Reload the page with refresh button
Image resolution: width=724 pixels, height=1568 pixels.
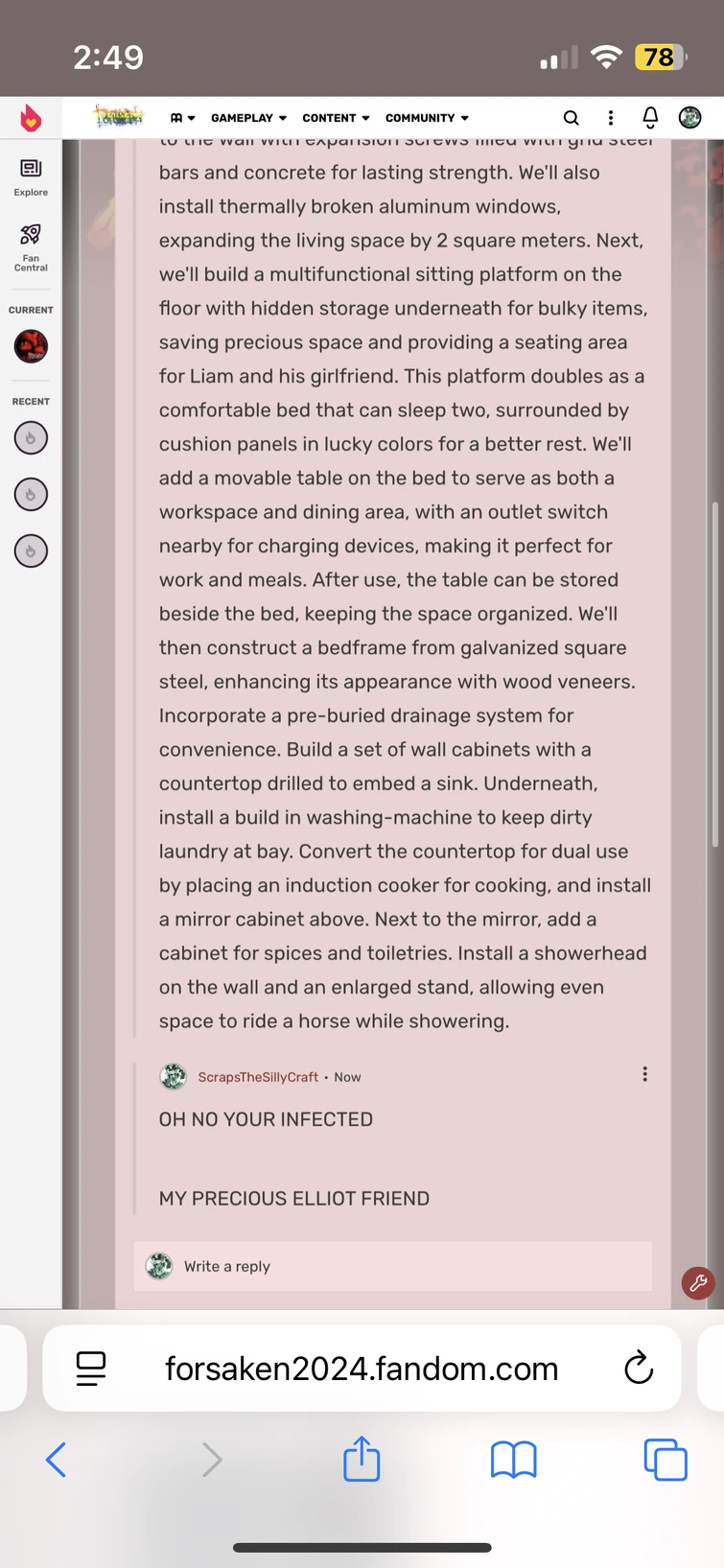(638, 1369)
